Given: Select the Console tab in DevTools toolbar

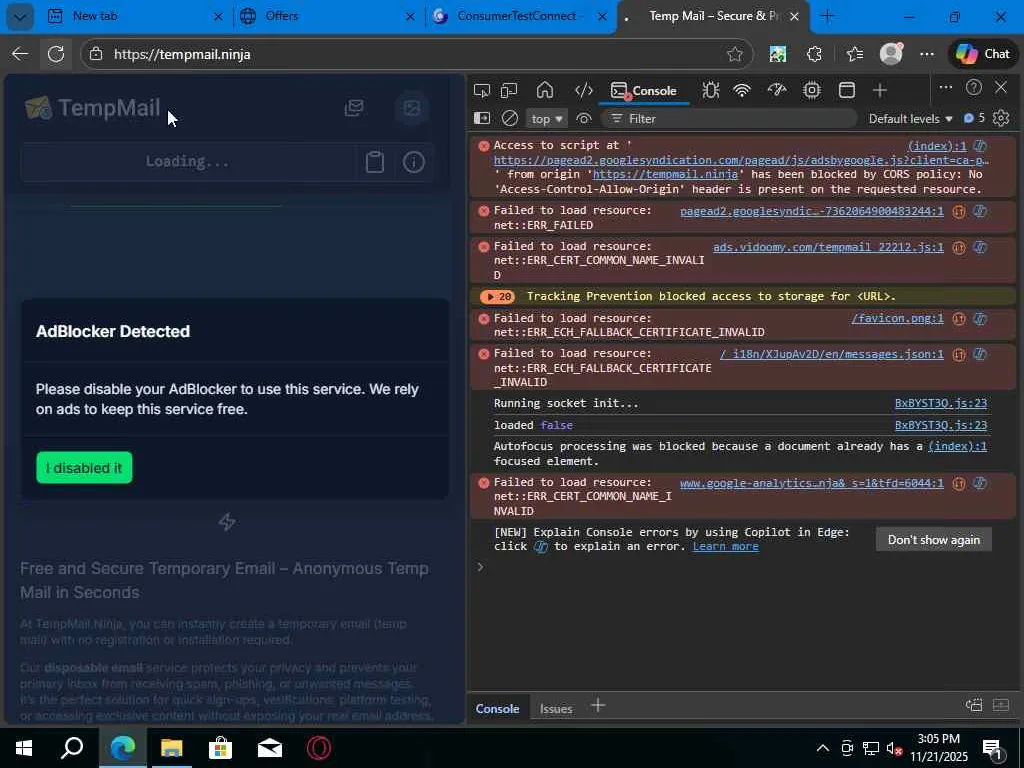Looking at the screenshot, I should [644, 91].
